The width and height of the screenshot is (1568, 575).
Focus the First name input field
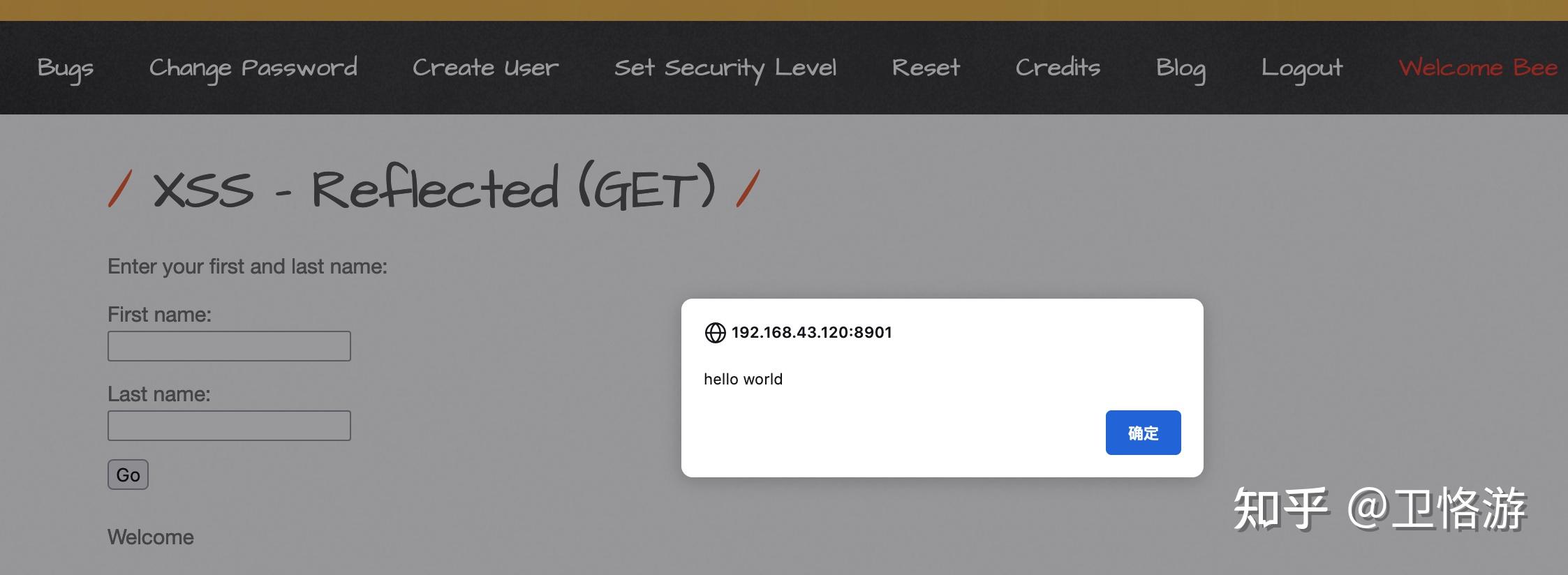click(229, 346)
